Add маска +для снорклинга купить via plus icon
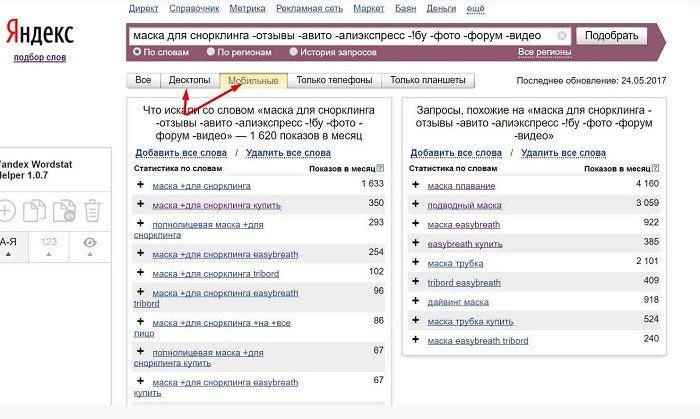Image resolution: width=700 pixels, height=419 pixels. (140, 204)
